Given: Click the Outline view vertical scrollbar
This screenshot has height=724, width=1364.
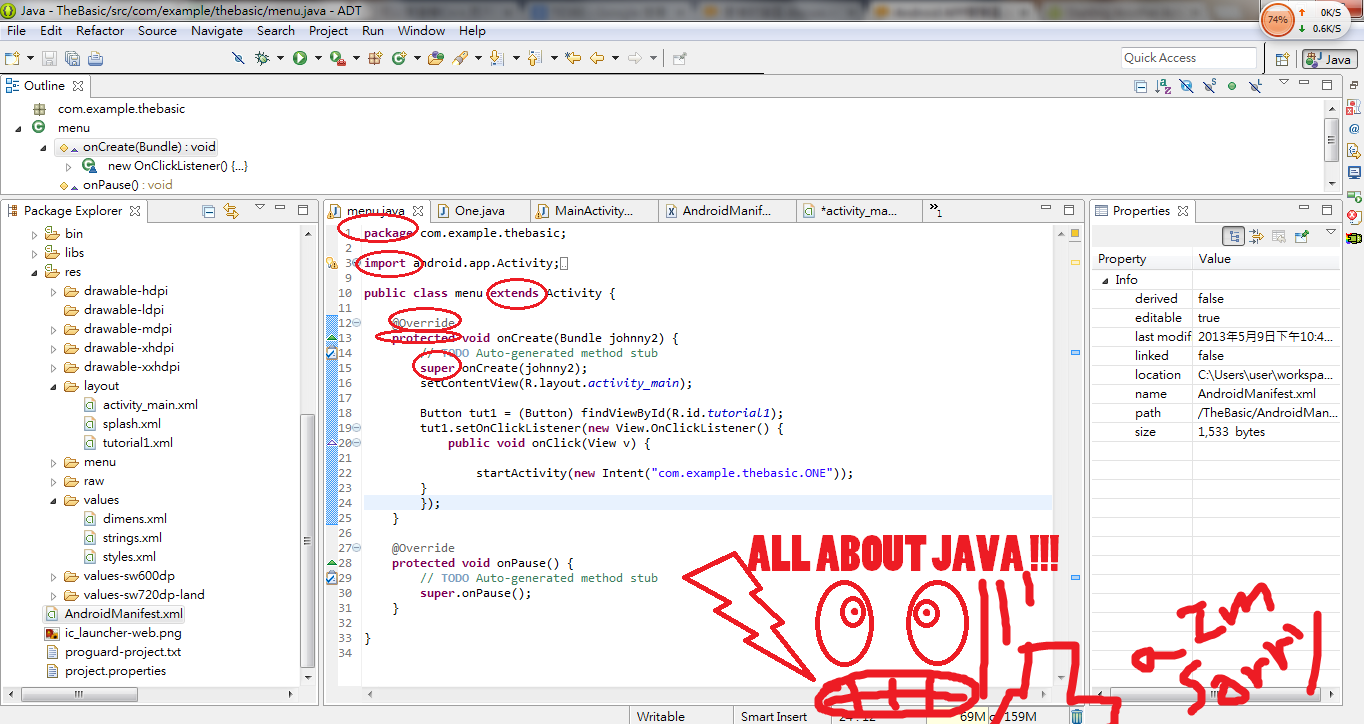Looking at the screenshot, I should (x=1331, y=139).
